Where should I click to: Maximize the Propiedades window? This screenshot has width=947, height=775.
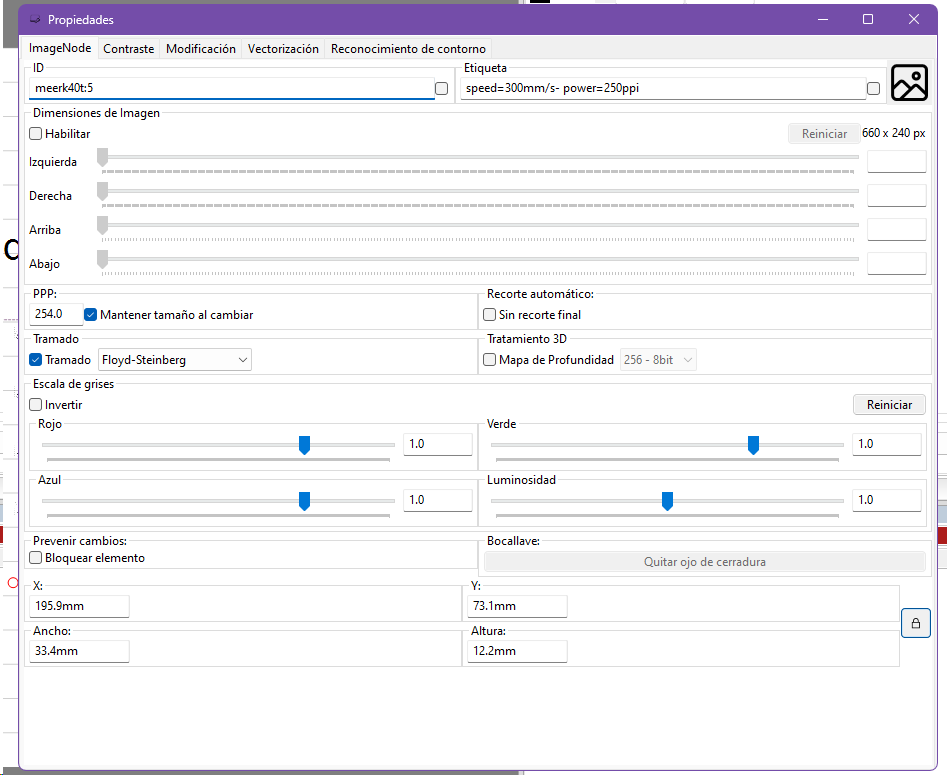868,19
